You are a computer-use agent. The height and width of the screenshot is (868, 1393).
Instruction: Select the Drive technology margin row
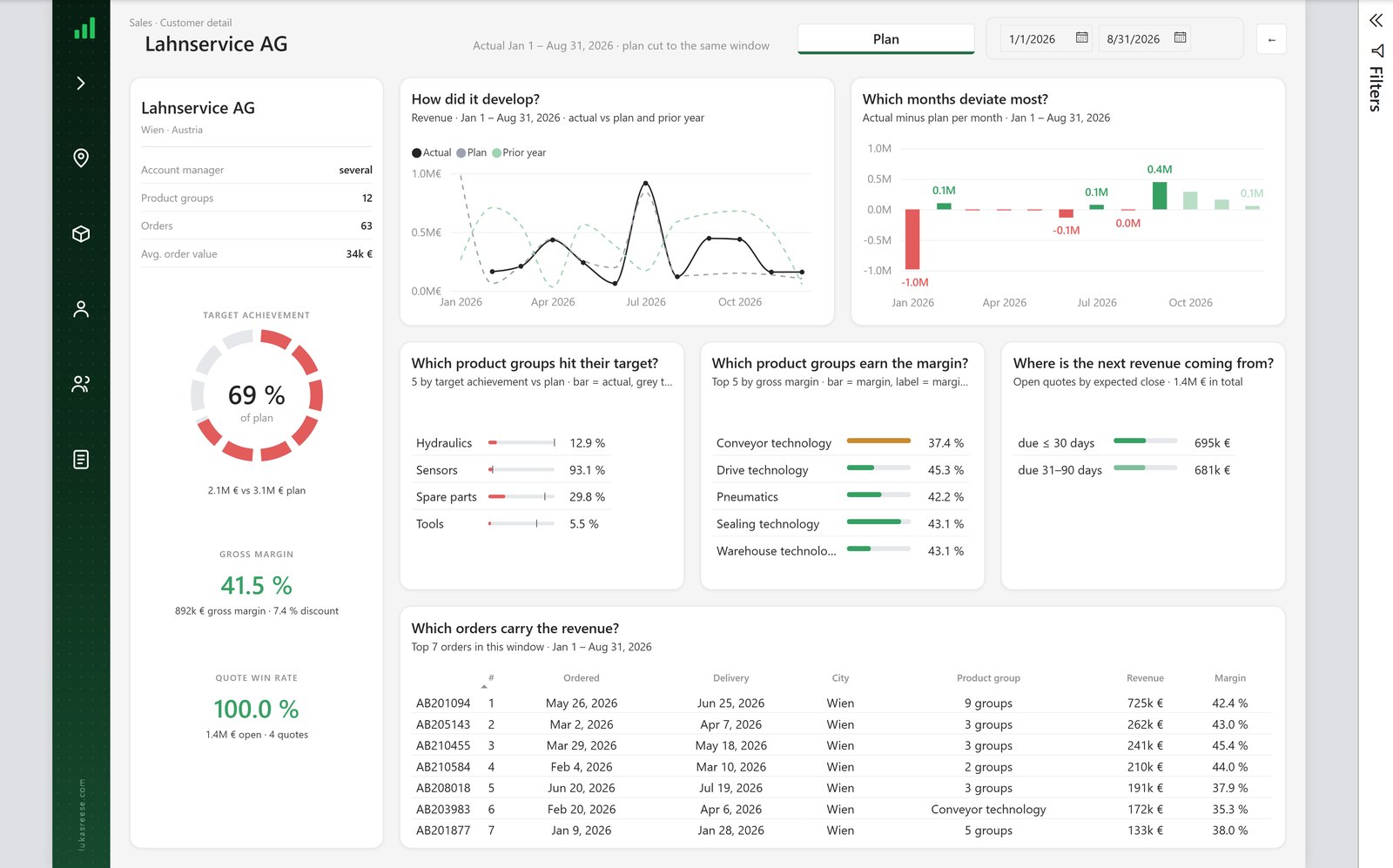click(x=840, y=470)
